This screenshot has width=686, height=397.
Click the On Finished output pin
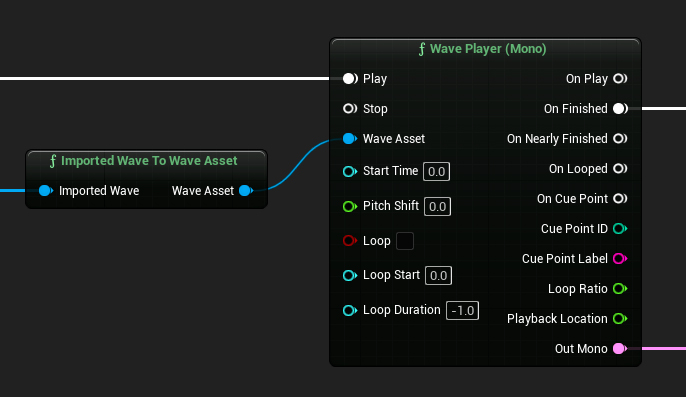620,109
